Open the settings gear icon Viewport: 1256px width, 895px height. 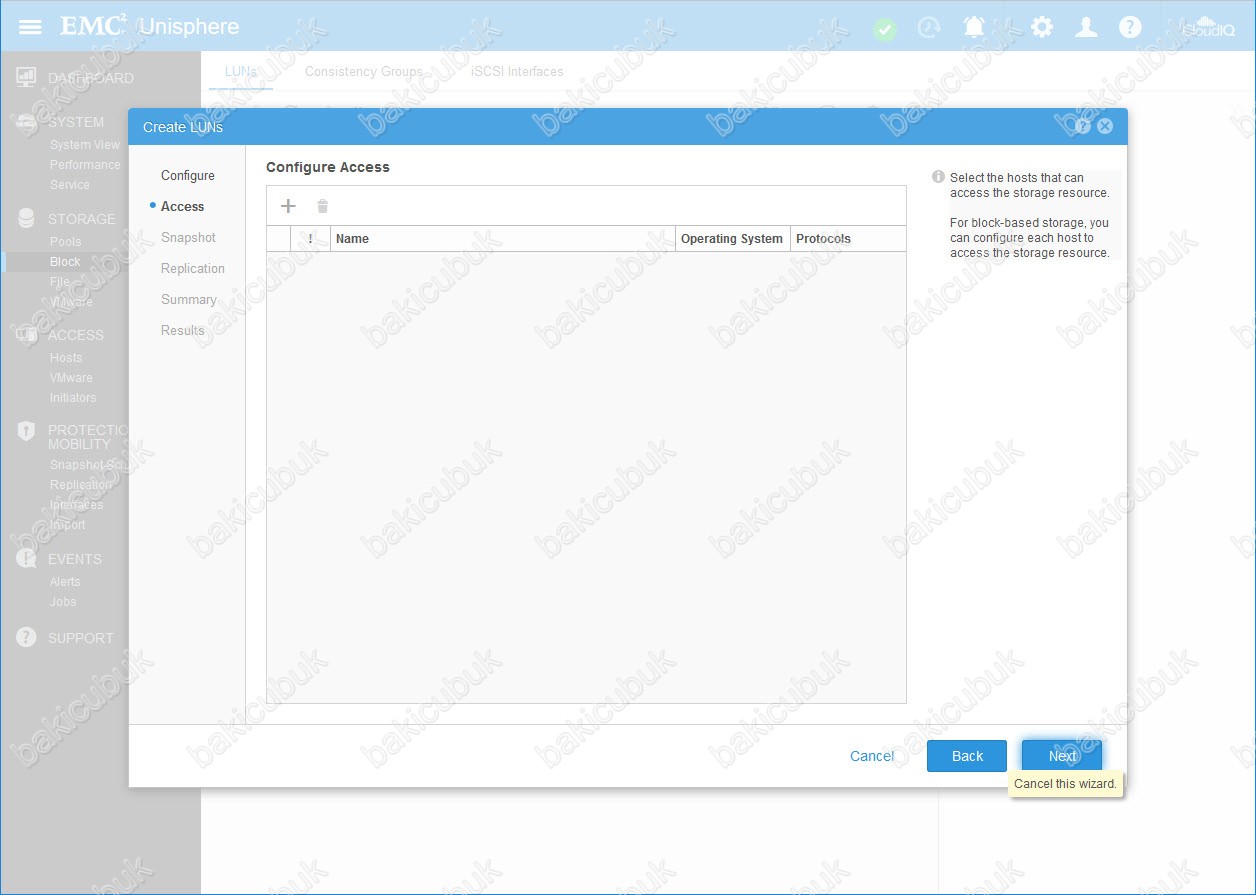1042,27
